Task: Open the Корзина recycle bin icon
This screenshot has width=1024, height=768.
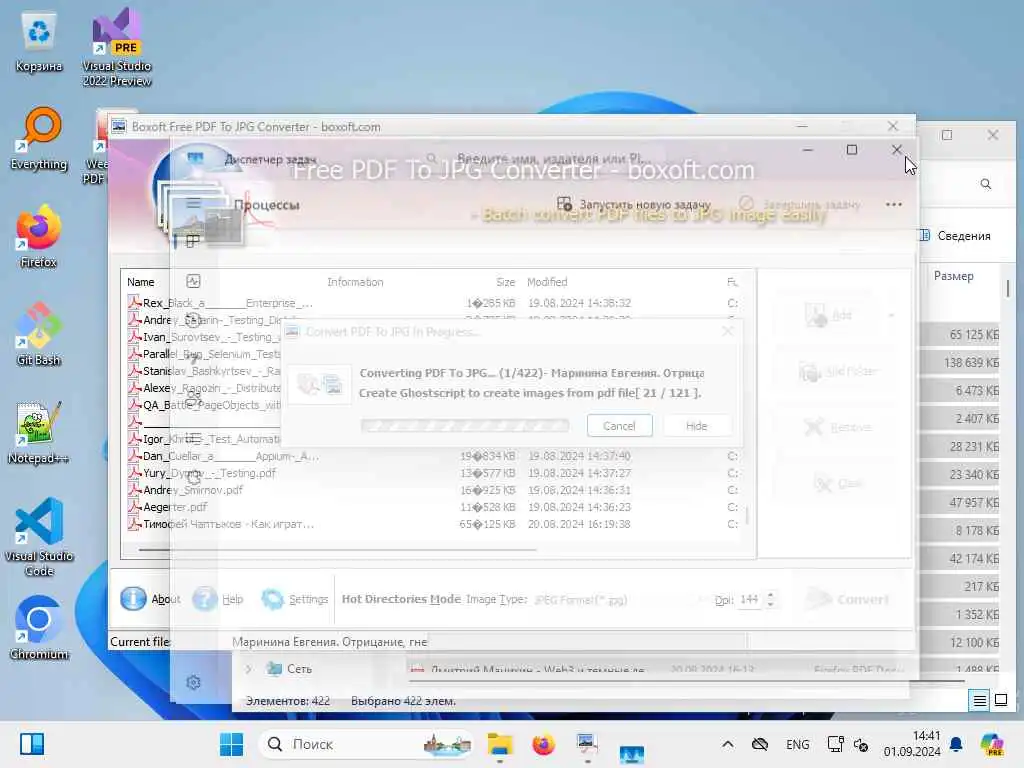Action: click(x=39, y=42)
